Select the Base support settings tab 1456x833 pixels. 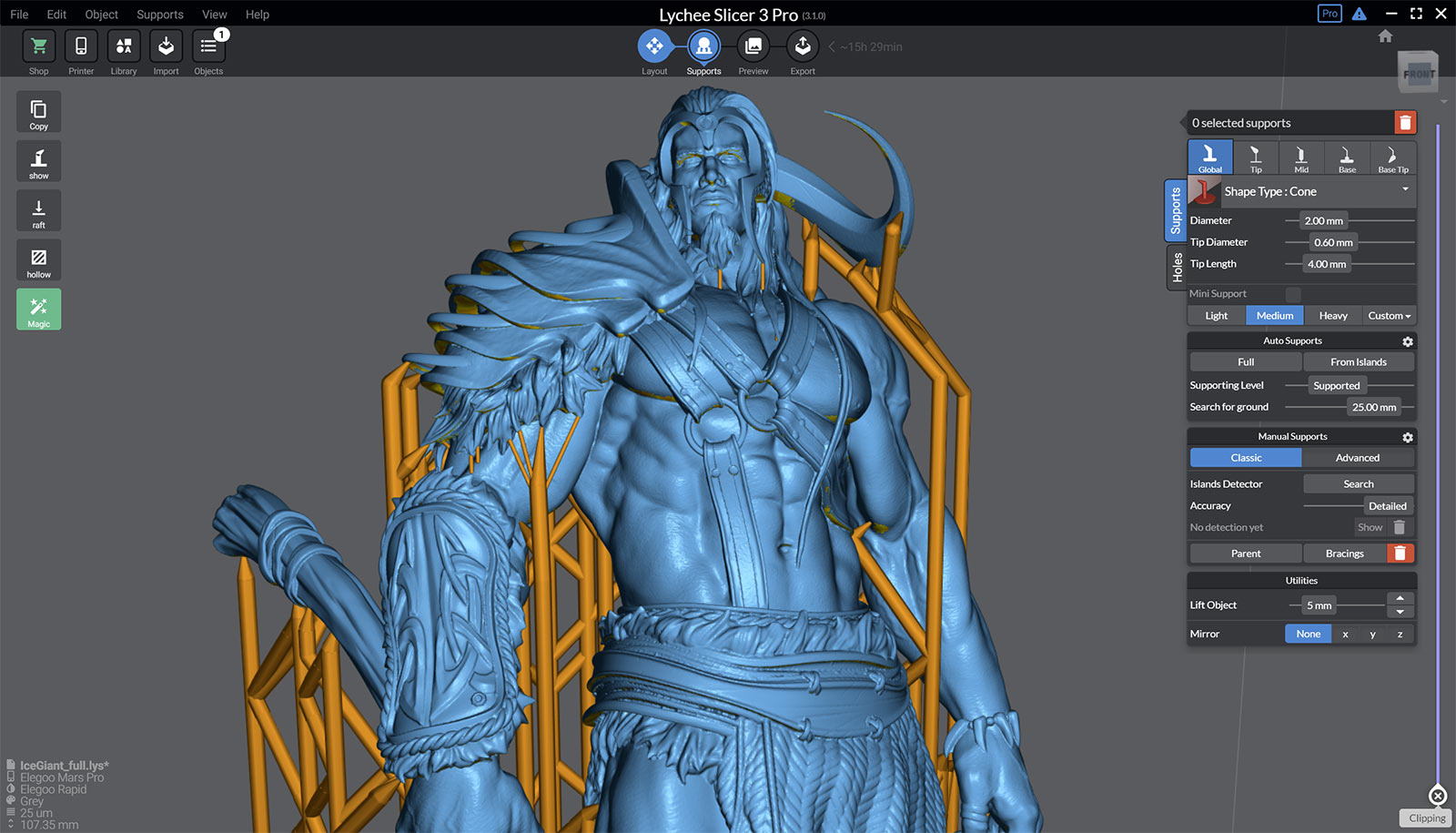click(1347, 157)
